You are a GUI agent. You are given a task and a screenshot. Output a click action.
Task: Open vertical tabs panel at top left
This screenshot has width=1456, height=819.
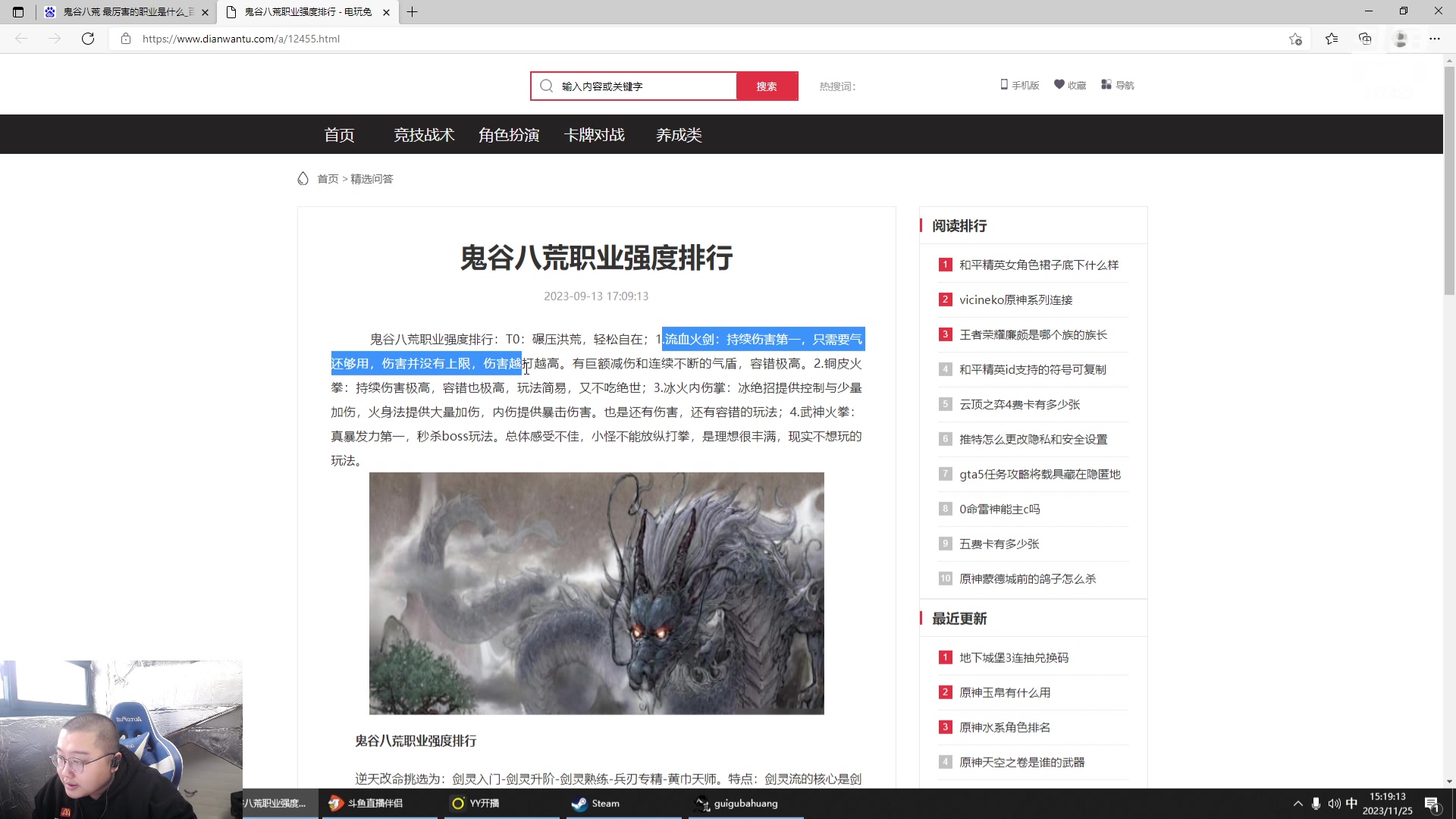point(17,12)
